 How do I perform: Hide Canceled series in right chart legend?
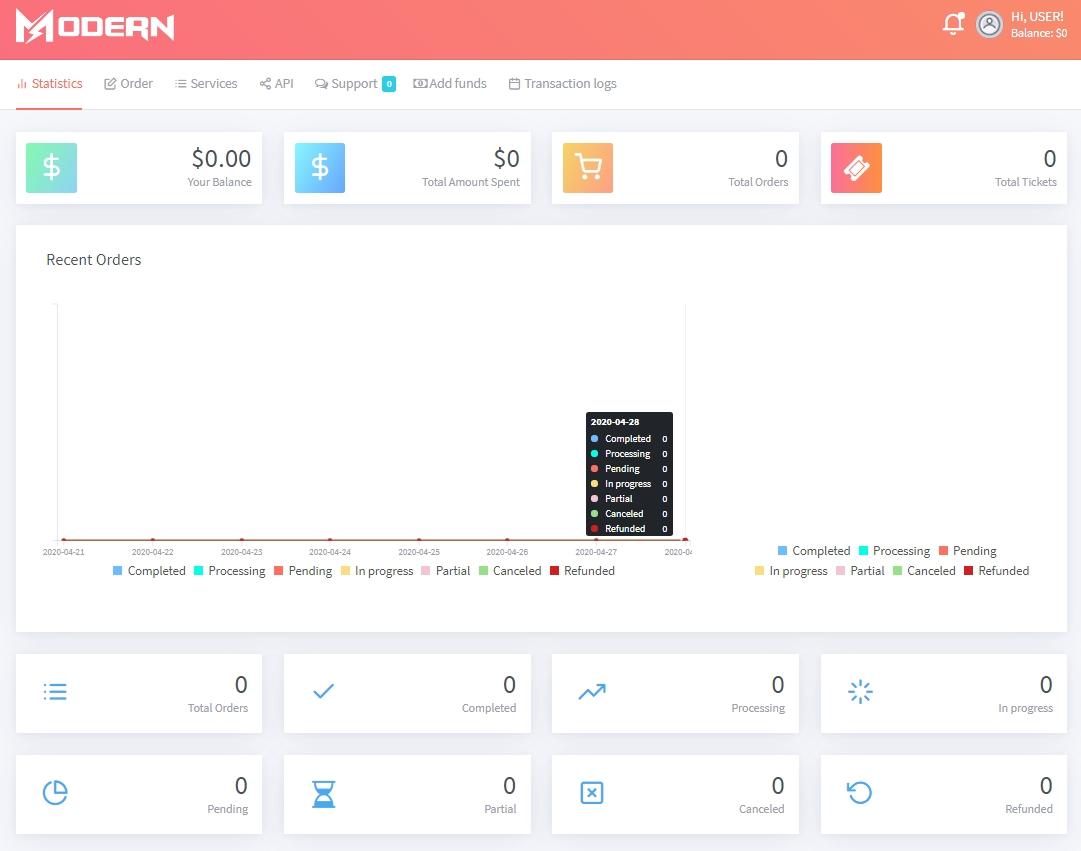click(923, 571)
